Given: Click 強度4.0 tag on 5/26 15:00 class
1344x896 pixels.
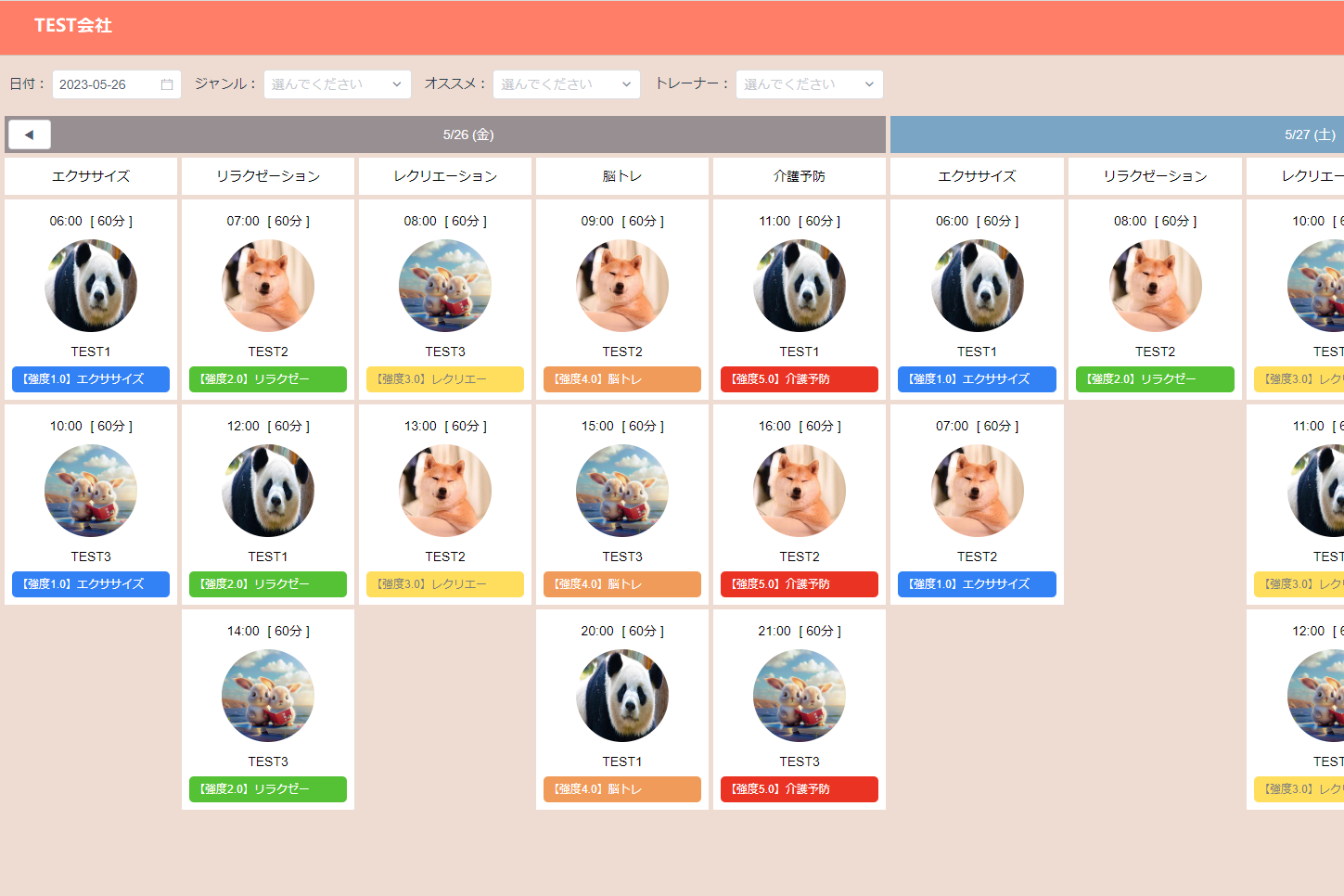Looking at the screenshot, I should click(x=622, y=584).
